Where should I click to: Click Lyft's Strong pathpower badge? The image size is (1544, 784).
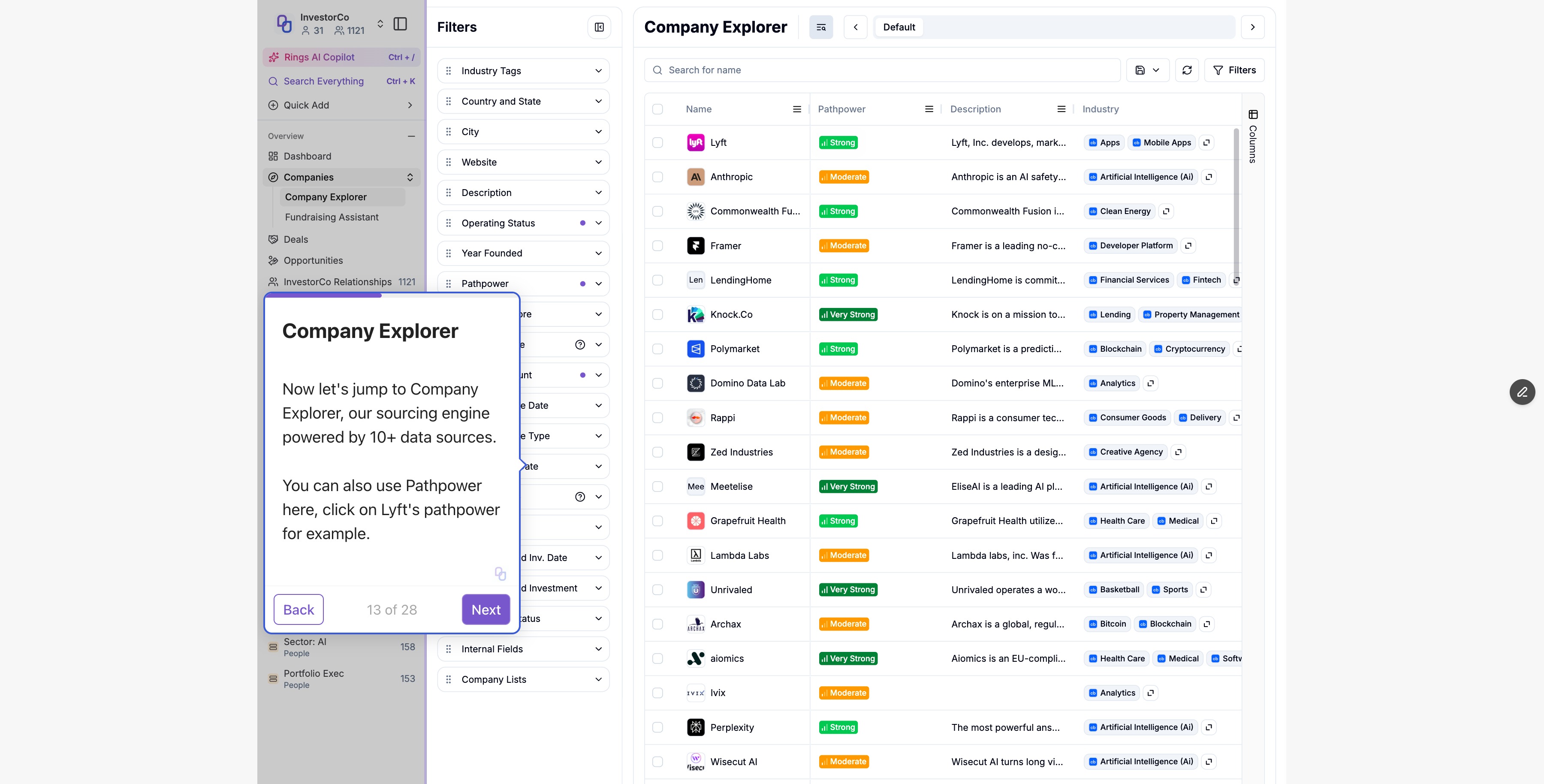click(838, 143)
